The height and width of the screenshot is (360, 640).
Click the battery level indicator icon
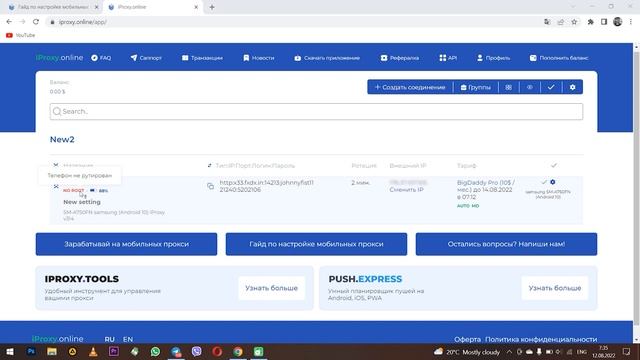point(92,191)
